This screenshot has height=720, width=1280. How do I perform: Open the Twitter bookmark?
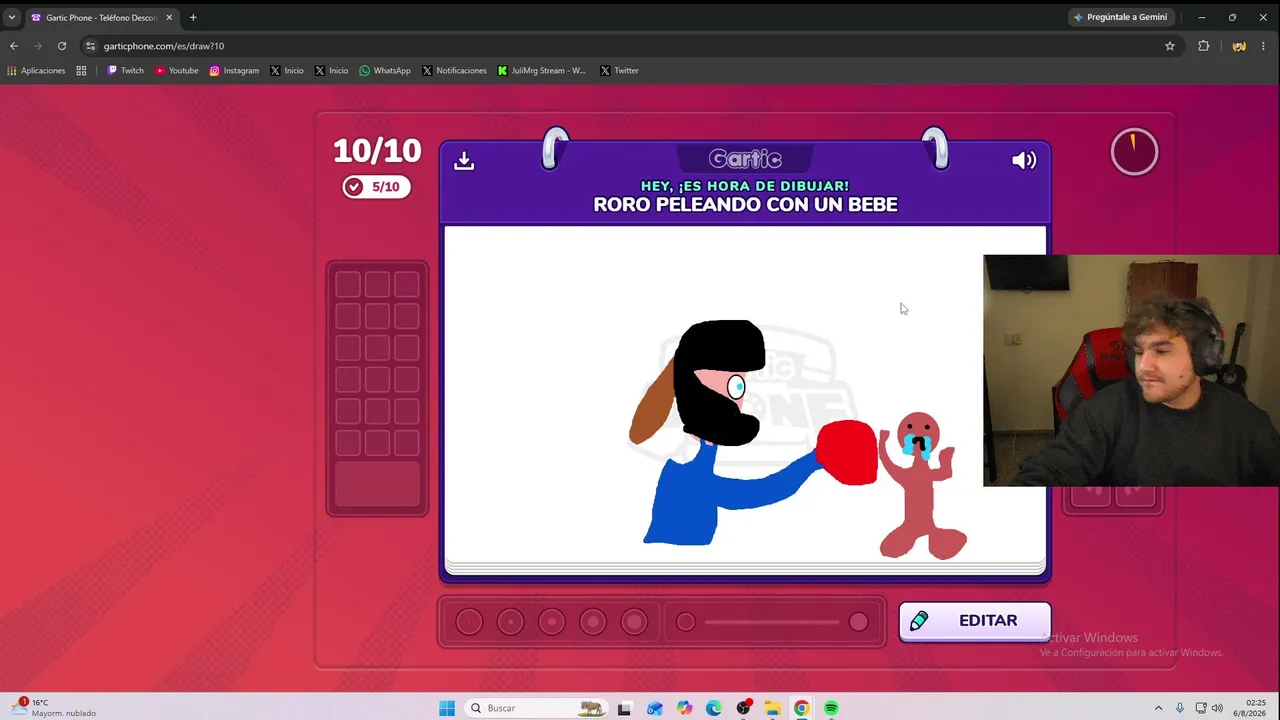coord(619,71)
